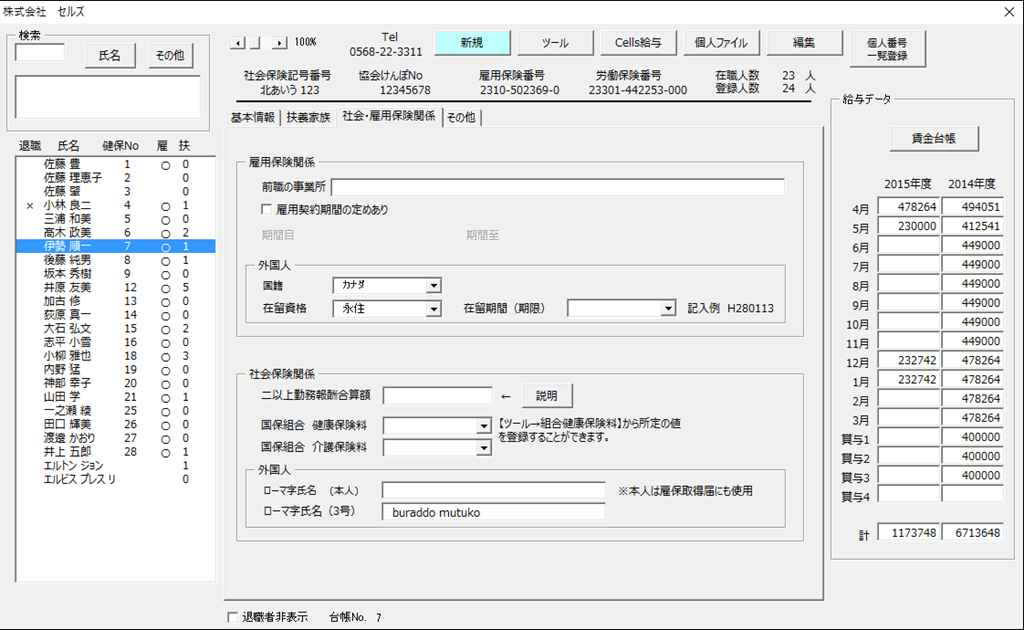The image size is (1024, 630).
Task: Enable the 雇用契約期間の定めあり checkbox
Action: [267, 210]
